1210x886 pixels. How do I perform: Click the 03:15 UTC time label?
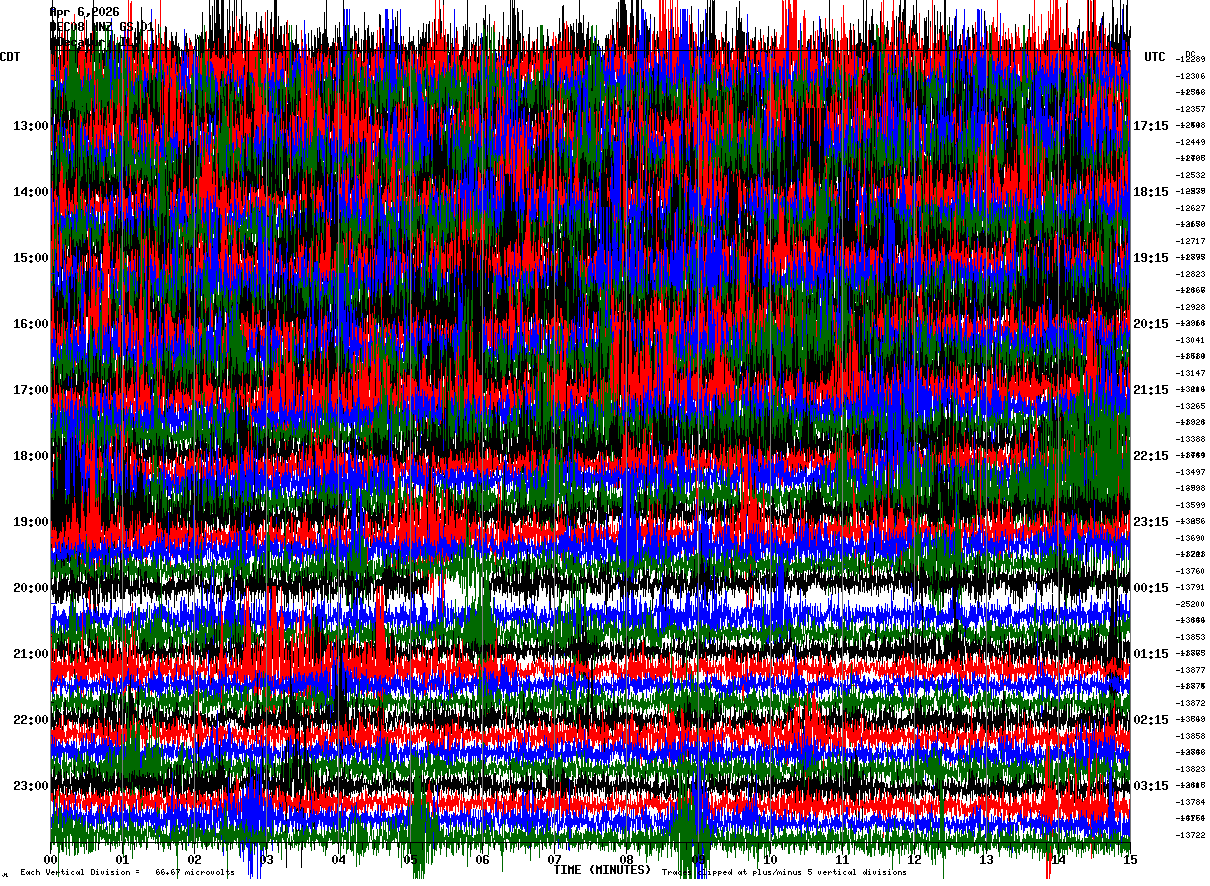(1151, 786)
